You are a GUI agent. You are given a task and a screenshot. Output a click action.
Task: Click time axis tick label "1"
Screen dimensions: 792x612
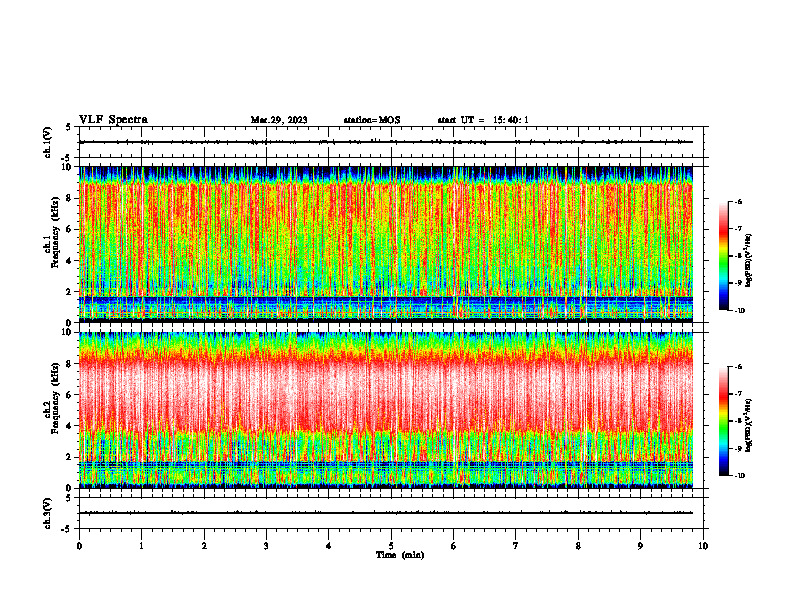tap(141, 546)
